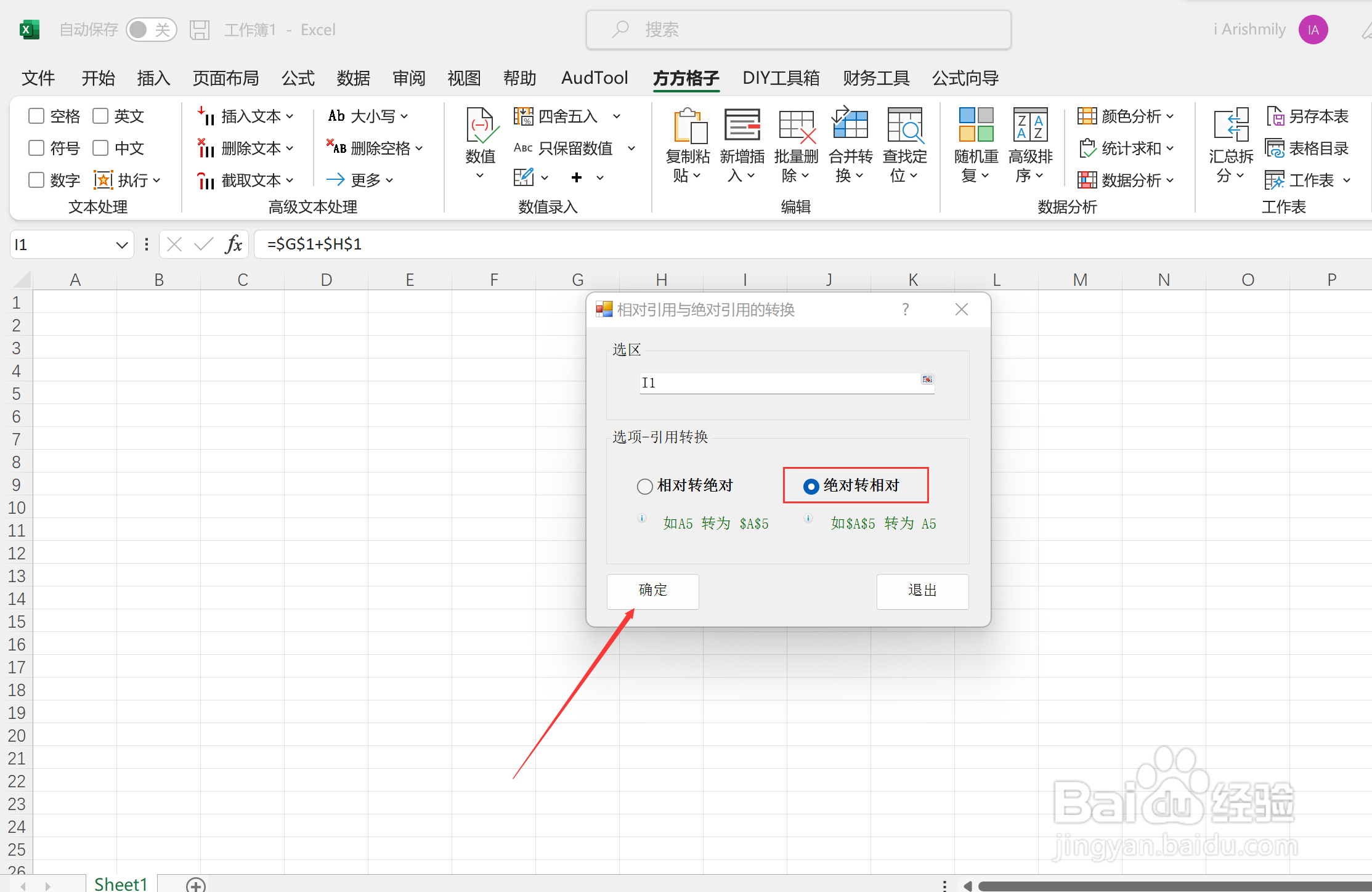Expand the 插入文本 dropdown
This screenshot has width=1372, height=892.
point(290,116)
